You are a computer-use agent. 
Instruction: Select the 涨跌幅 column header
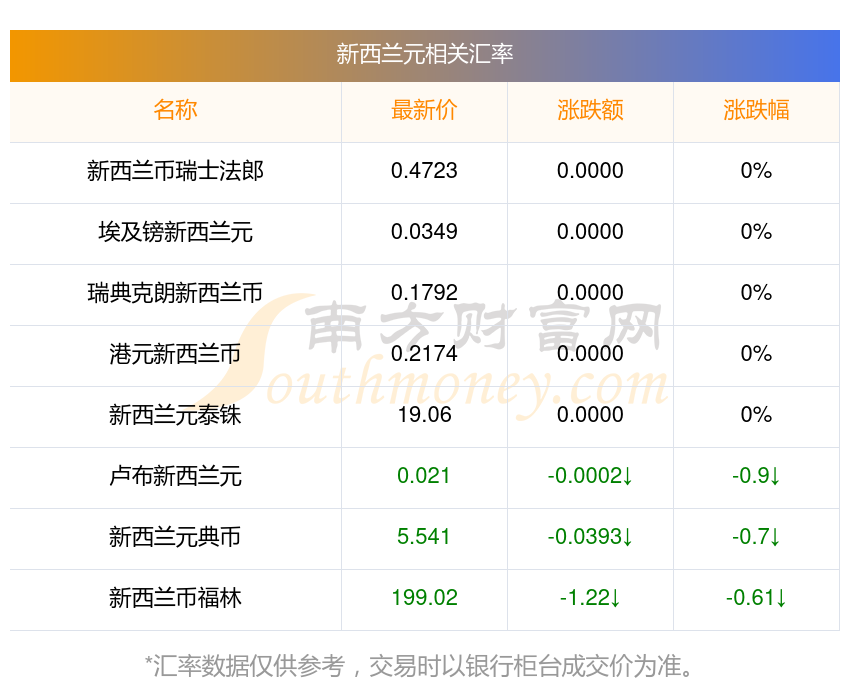point(756,110)
